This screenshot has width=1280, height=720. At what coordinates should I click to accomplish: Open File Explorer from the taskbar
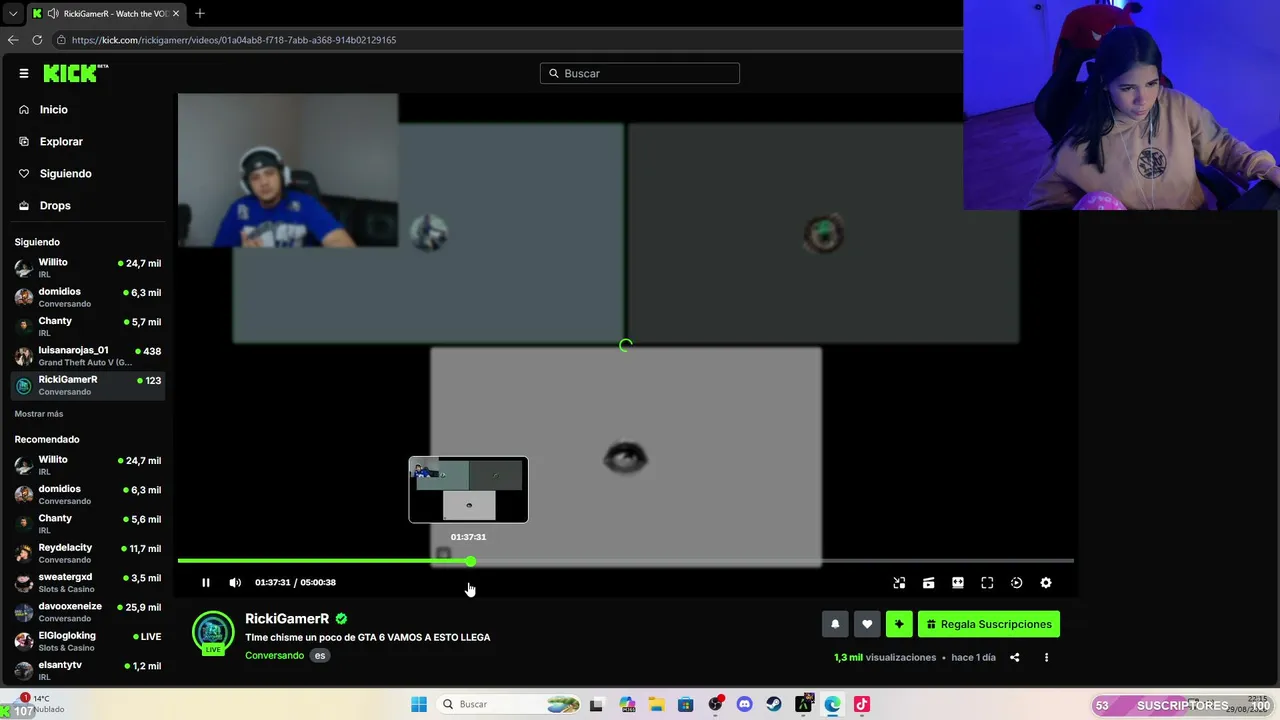pyautogui.click(x=656, y=705)
